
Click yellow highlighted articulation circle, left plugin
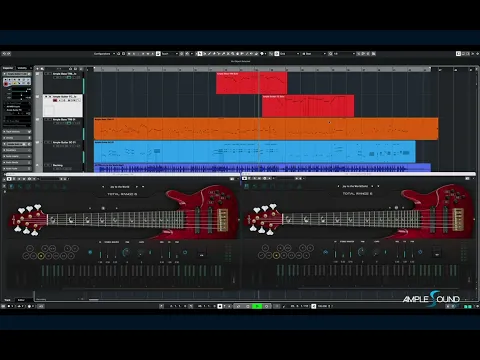click(41, 256)
